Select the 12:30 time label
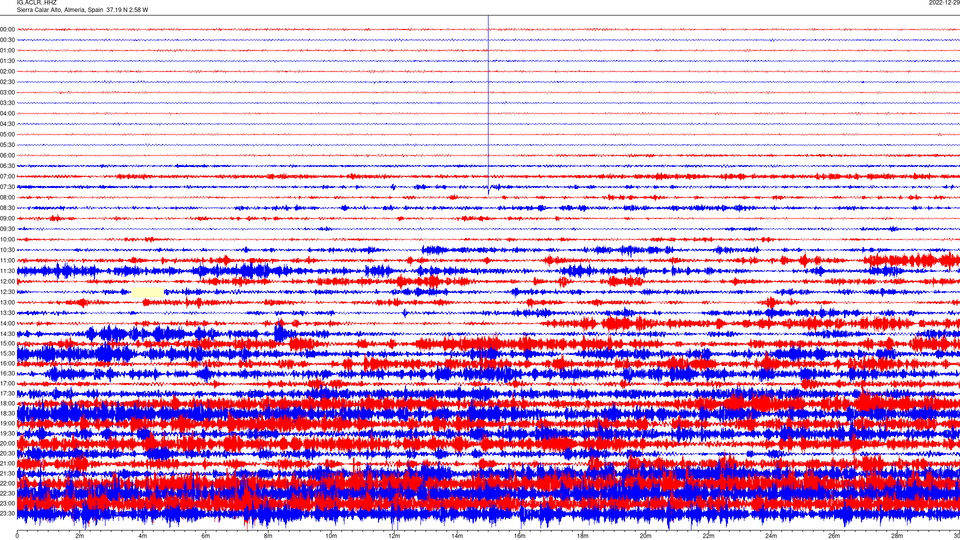Screen dimensions: 960x540 pyautogui.click(x=8, y=291)
